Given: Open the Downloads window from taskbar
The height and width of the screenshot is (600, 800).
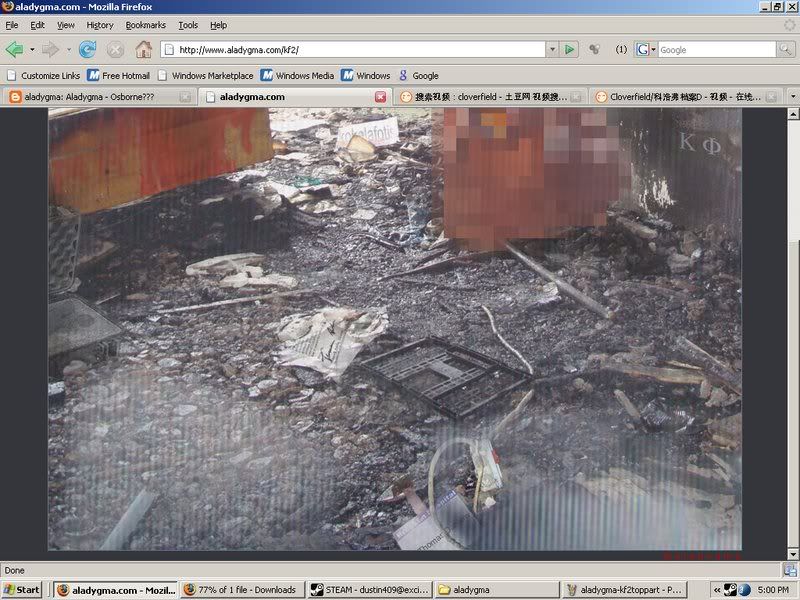Looking at the screenshot, I should 240,590.
